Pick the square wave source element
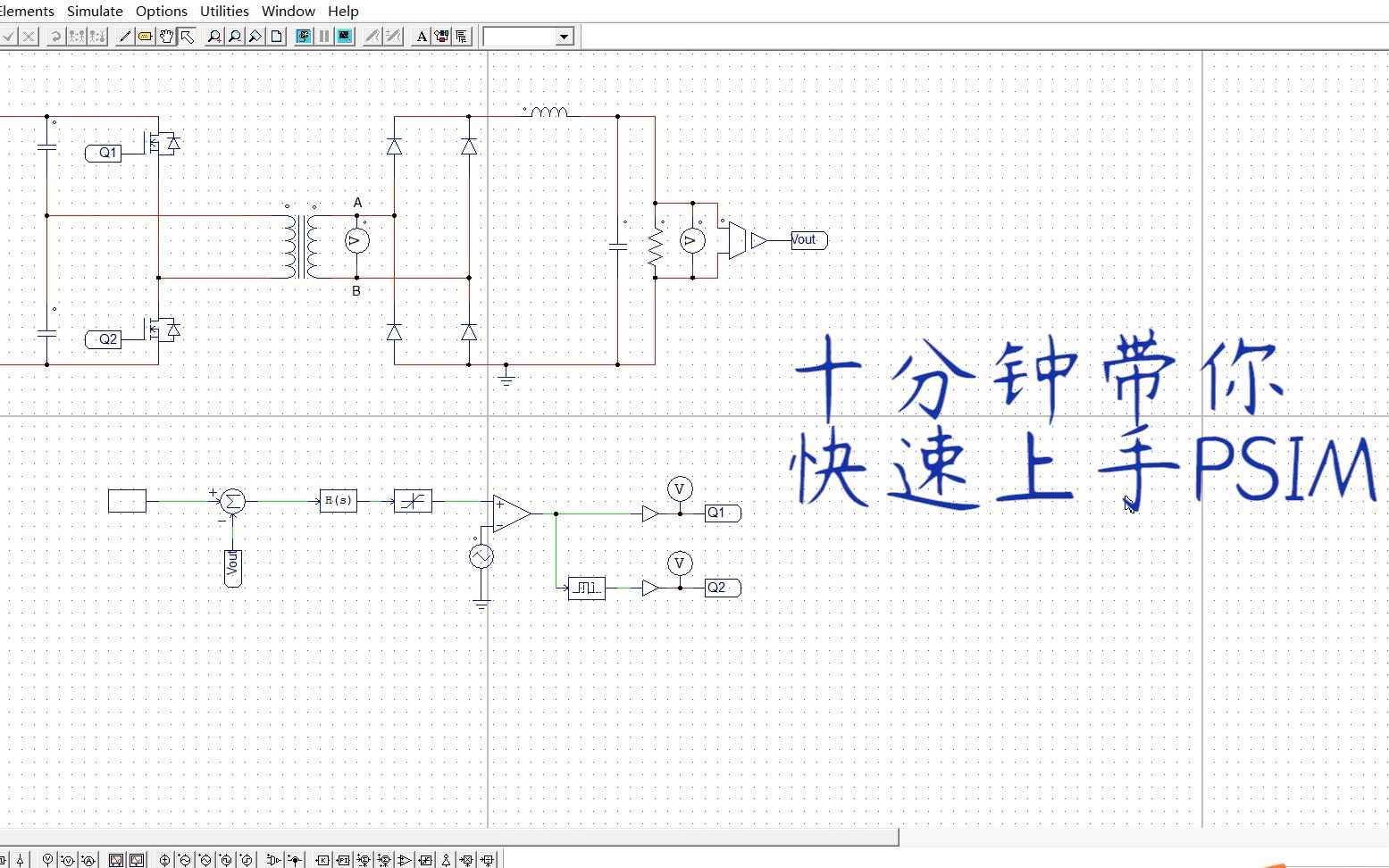The height and width of the screenshot is (868, 1389). [226, 860]
